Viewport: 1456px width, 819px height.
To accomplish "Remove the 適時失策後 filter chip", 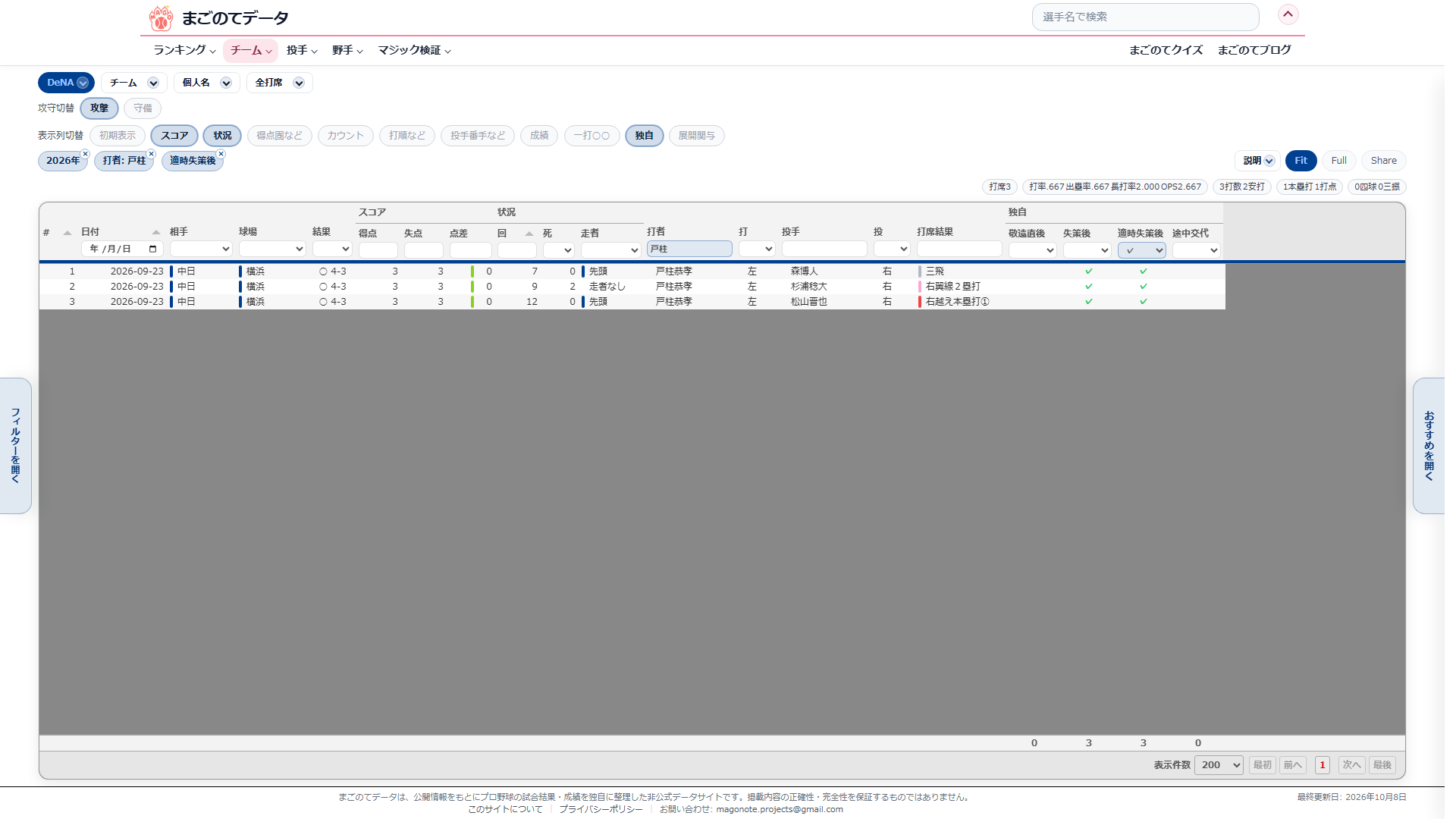I will (221, 154).
